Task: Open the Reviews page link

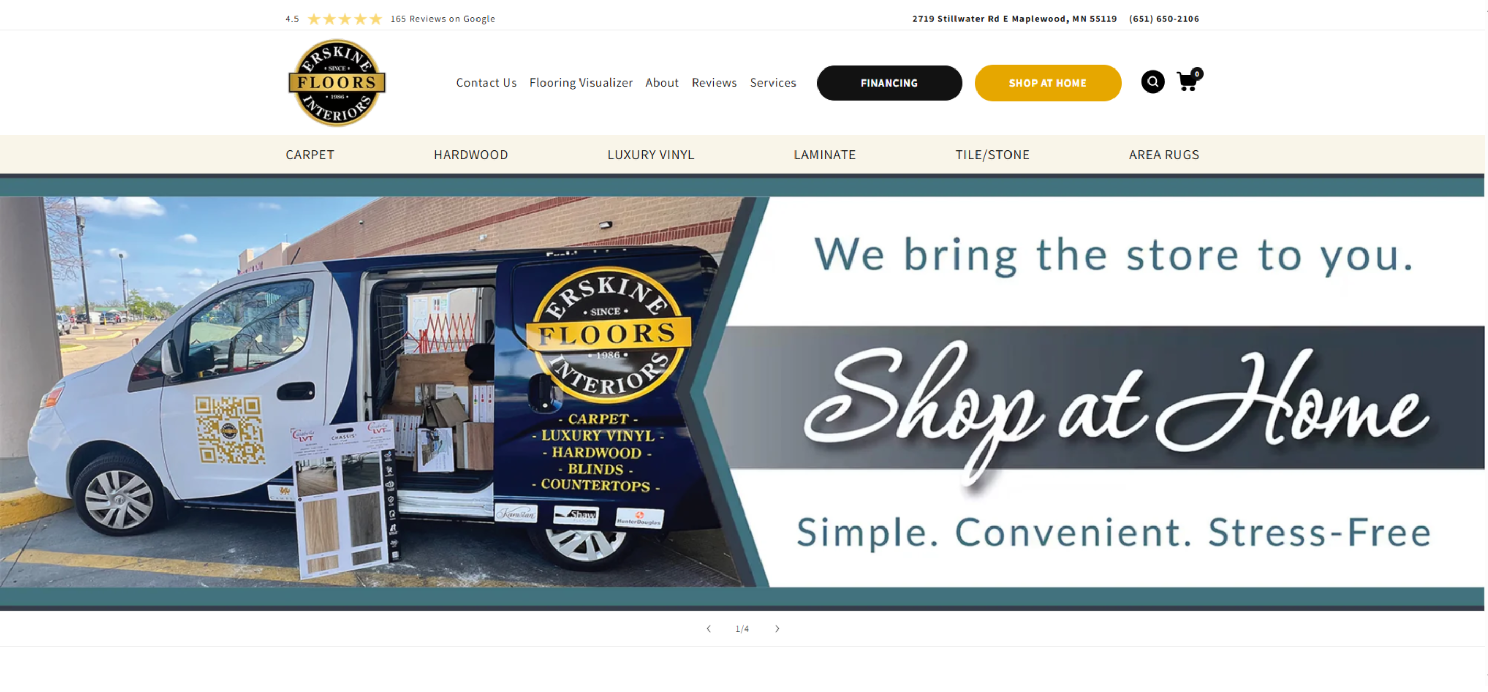Action: (714, 83)
